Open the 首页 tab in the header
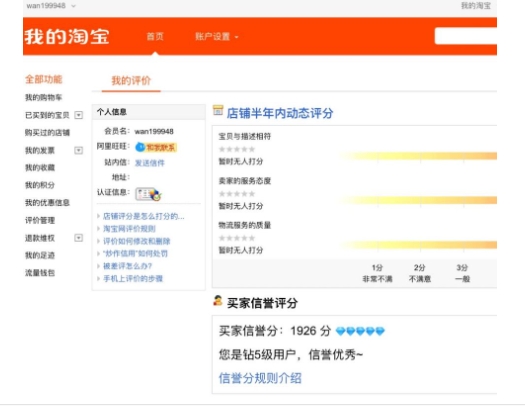Screen dimensions: 525x406 [x=155, y=36]
